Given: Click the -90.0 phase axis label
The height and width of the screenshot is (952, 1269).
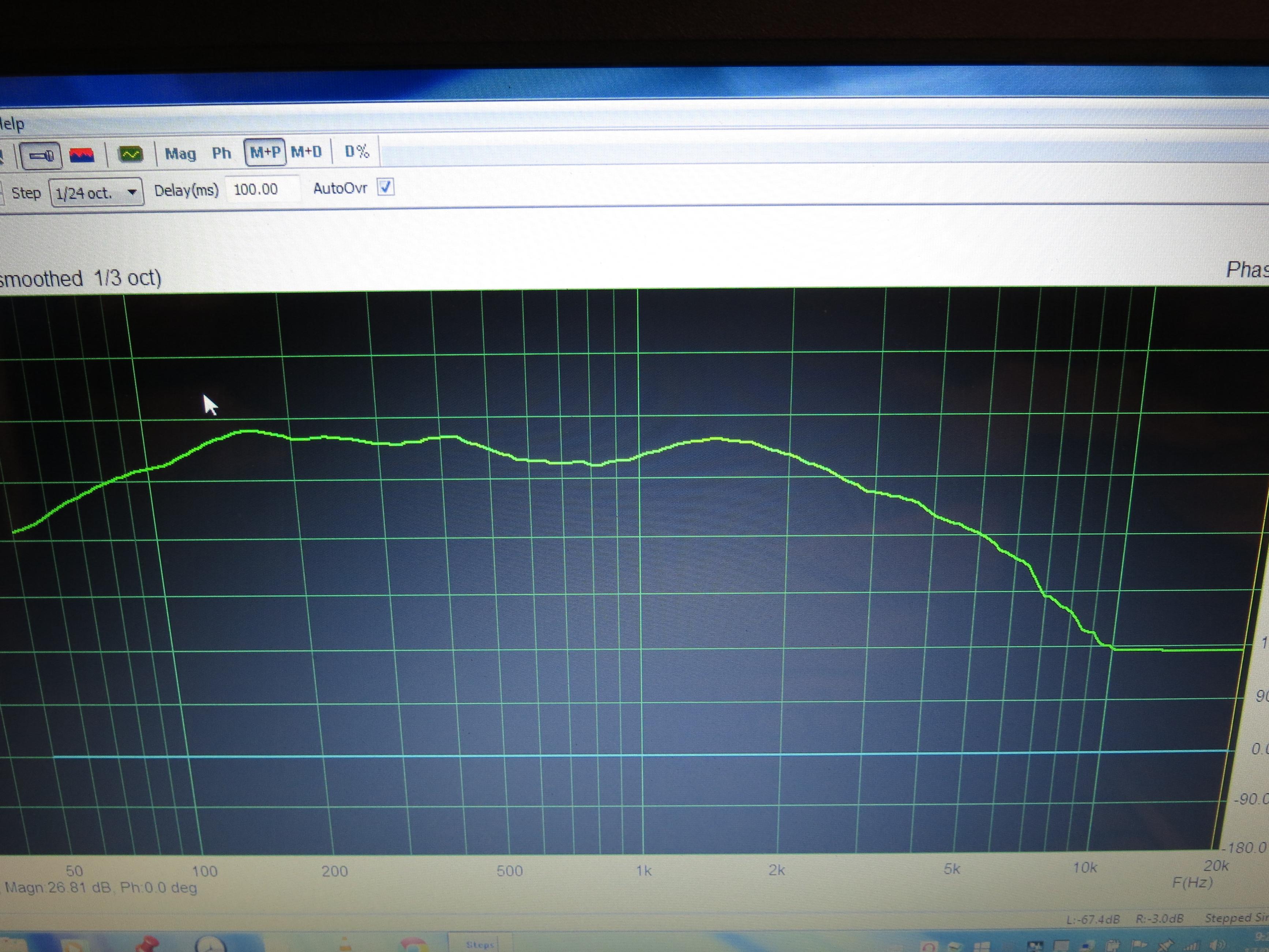Looking at the screenshot, I should [x=1252, y=799].
